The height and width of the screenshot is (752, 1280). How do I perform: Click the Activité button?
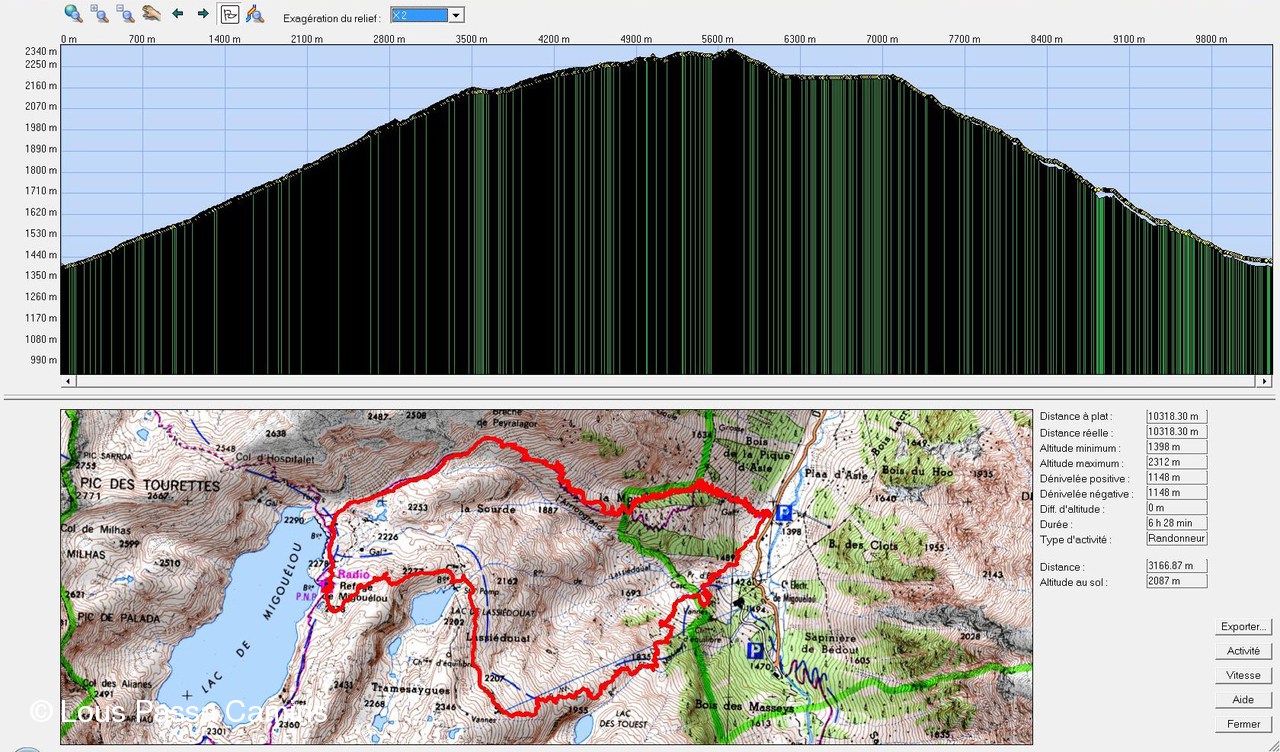pyautogui.click(x=1243, y=651)
